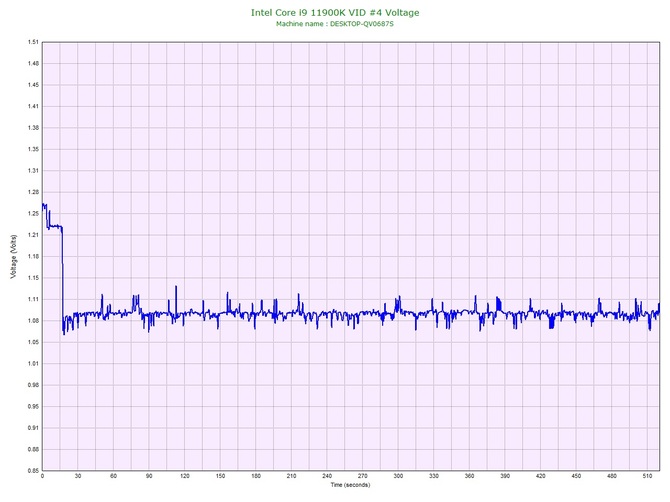Click the 1.18 y-axis value

[x=33, y=256]
